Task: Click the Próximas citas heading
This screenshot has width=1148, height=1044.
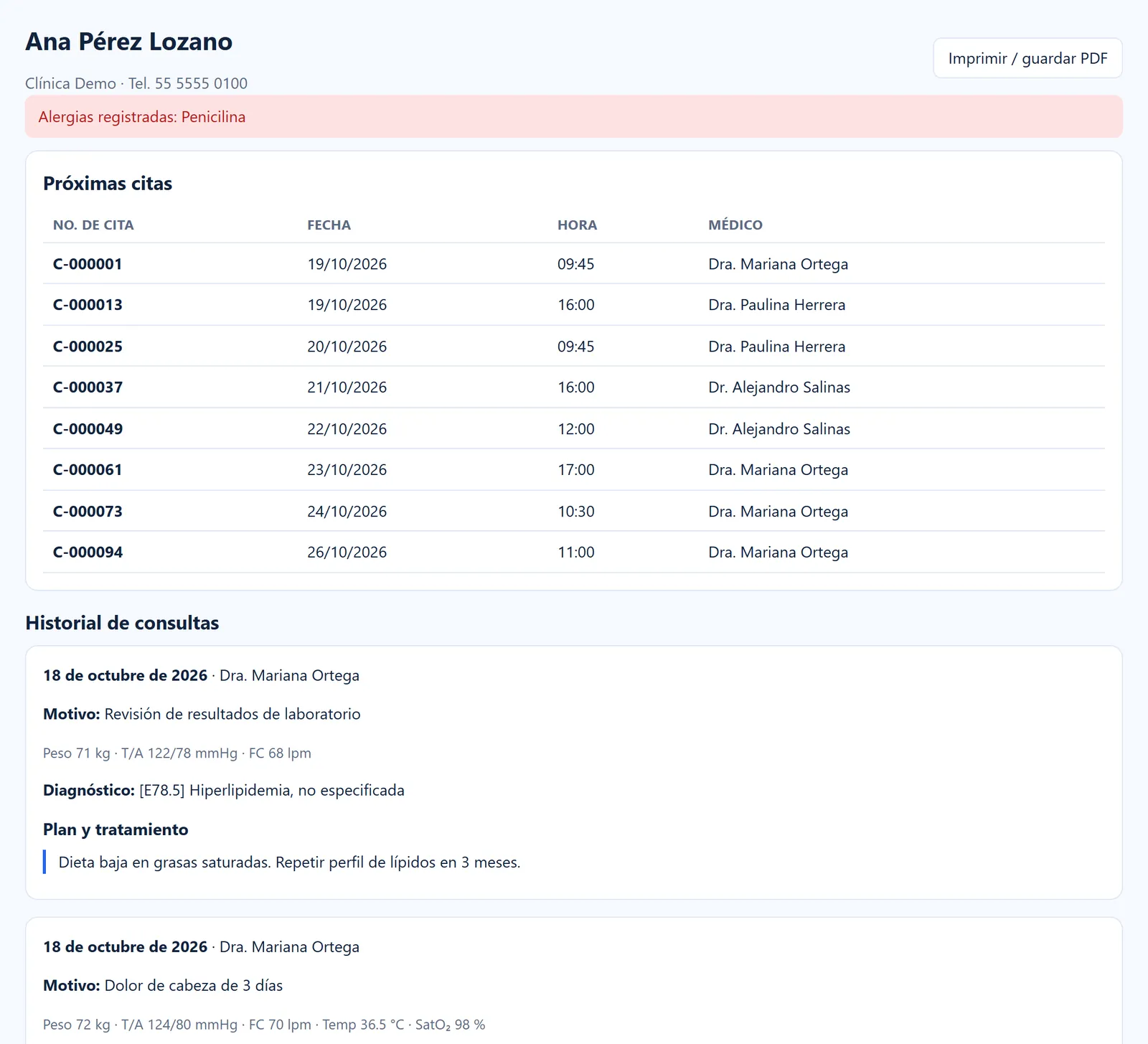Action: click(x=108, y=184)
